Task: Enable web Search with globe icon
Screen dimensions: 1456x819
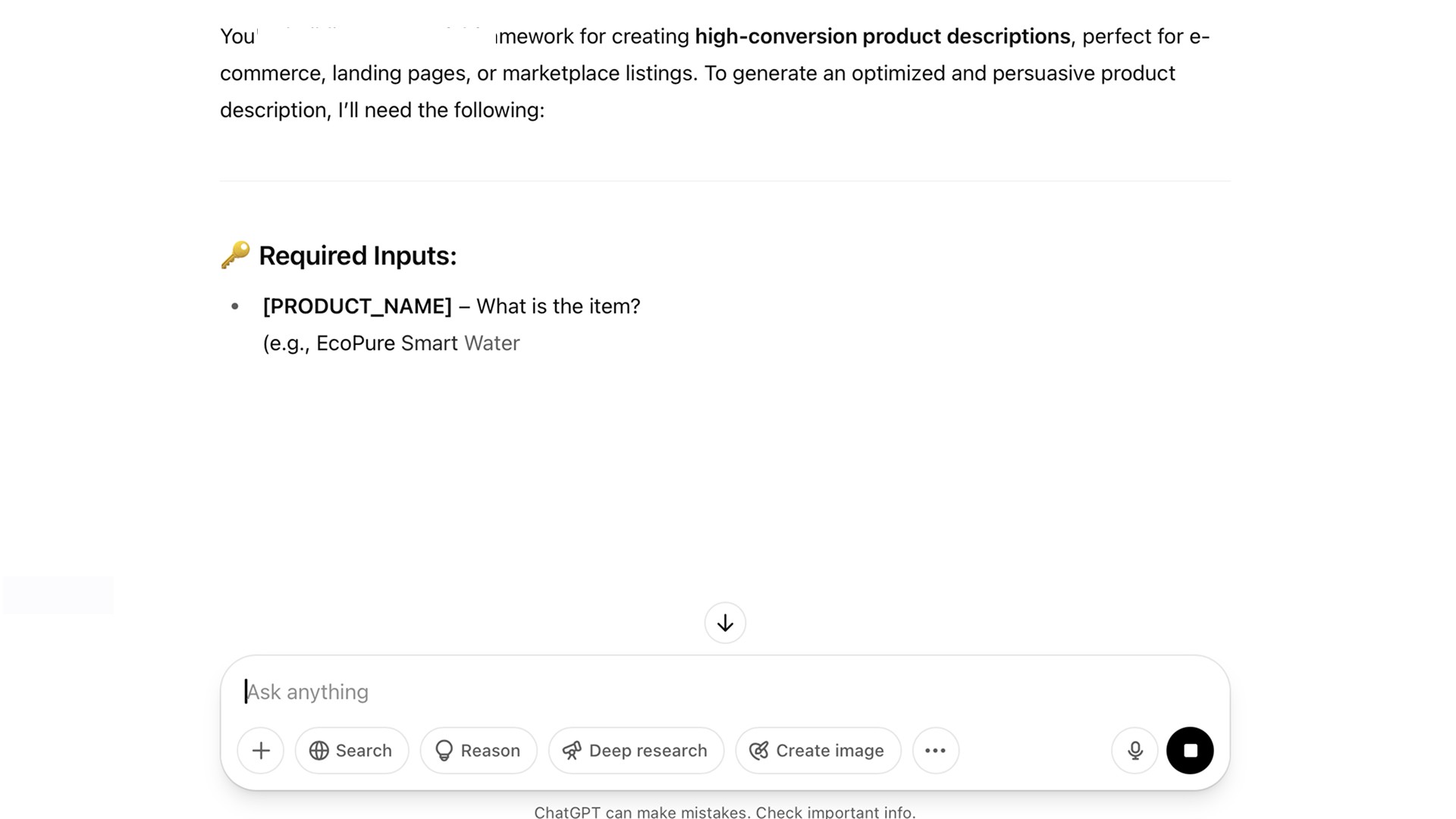Action: [x=352, y=751]
